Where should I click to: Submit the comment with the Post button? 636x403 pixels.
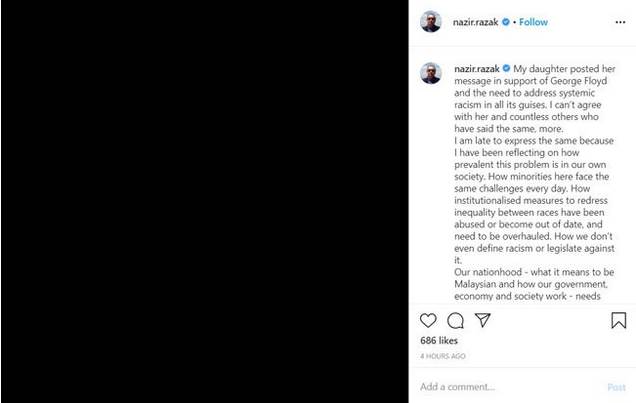(x=617, y=387)
